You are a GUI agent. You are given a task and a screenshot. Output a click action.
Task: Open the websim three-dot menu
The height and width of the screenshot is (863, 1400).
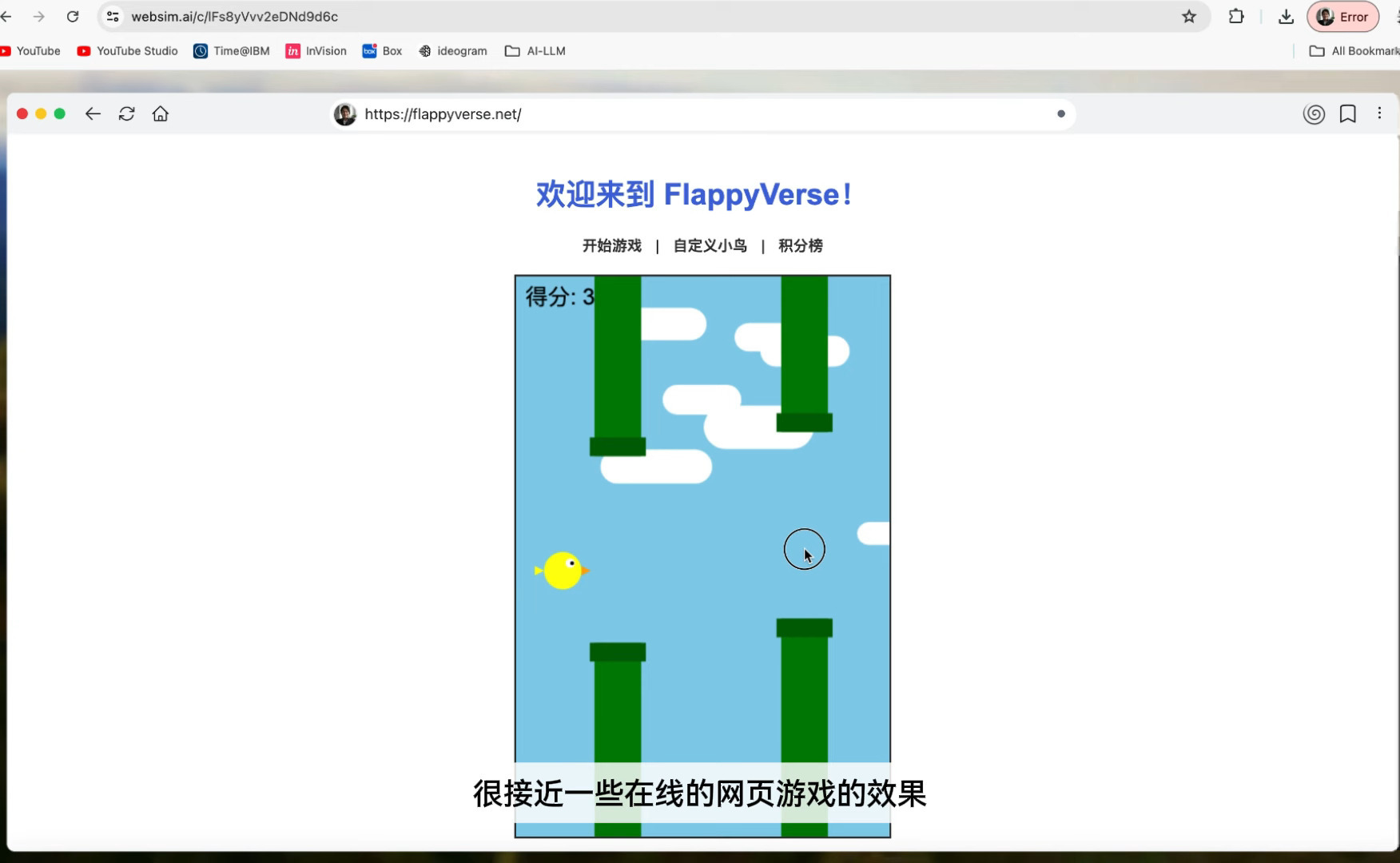[x=1380, y=113]
